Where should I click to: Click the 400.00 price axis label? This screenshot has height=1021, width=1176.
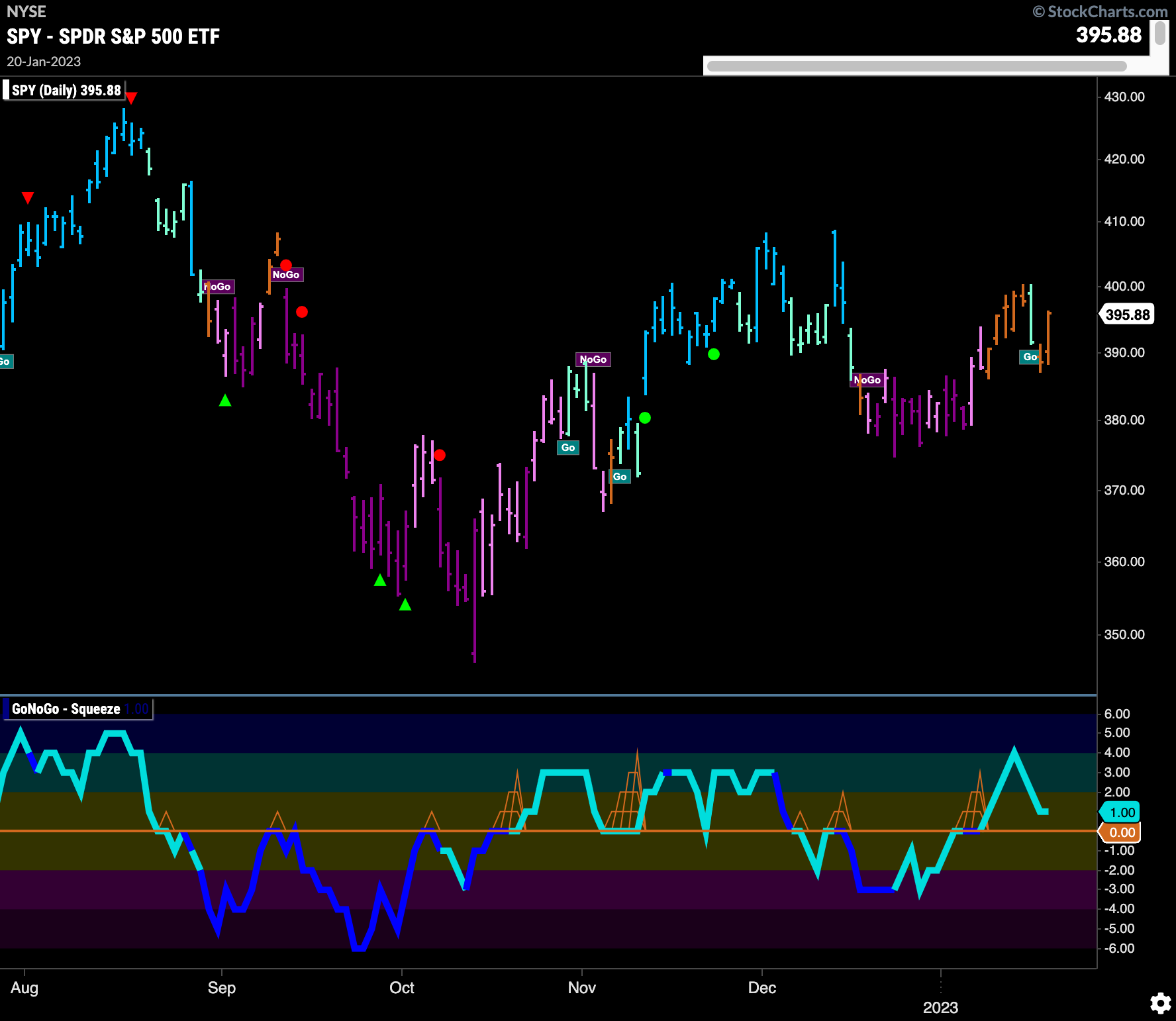coord(1124,286)
